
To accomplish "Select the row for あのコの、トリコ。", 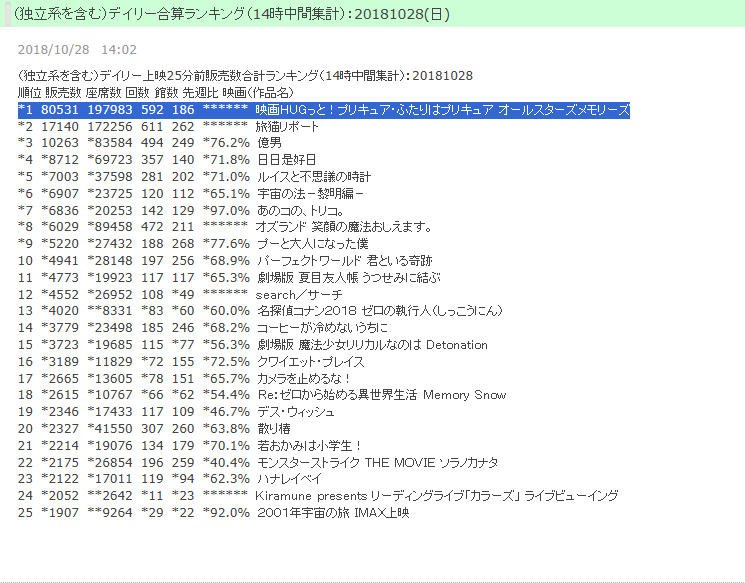I will click(181, 210).
